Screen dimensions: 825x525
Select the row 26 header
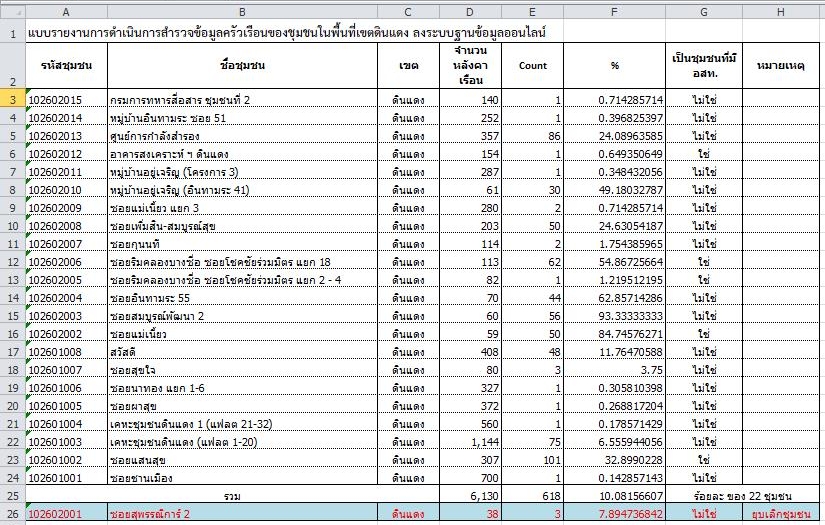coord(12,514)
